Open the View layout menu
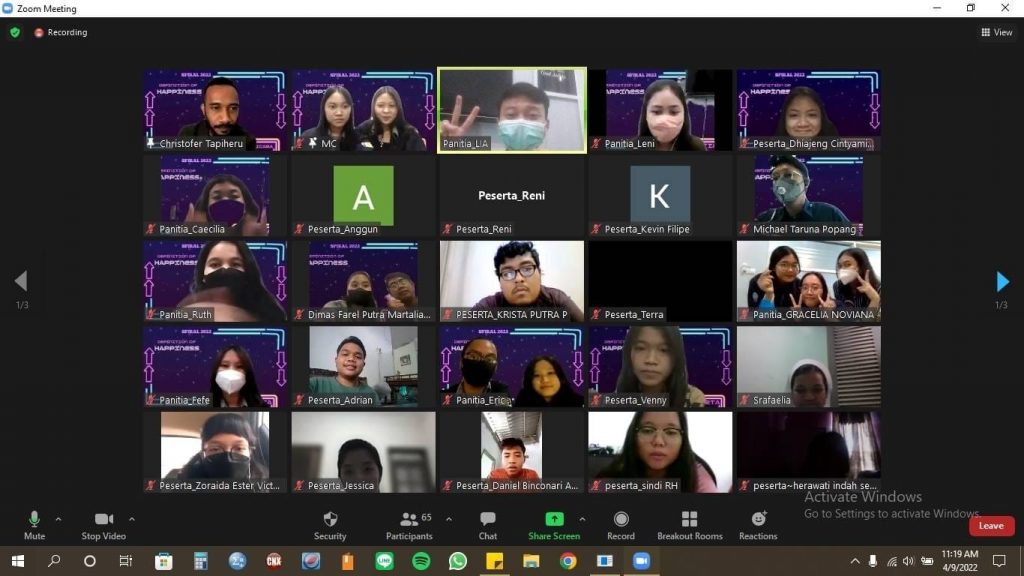Screen dimensions: 1024x576 (x=997, y=32)
